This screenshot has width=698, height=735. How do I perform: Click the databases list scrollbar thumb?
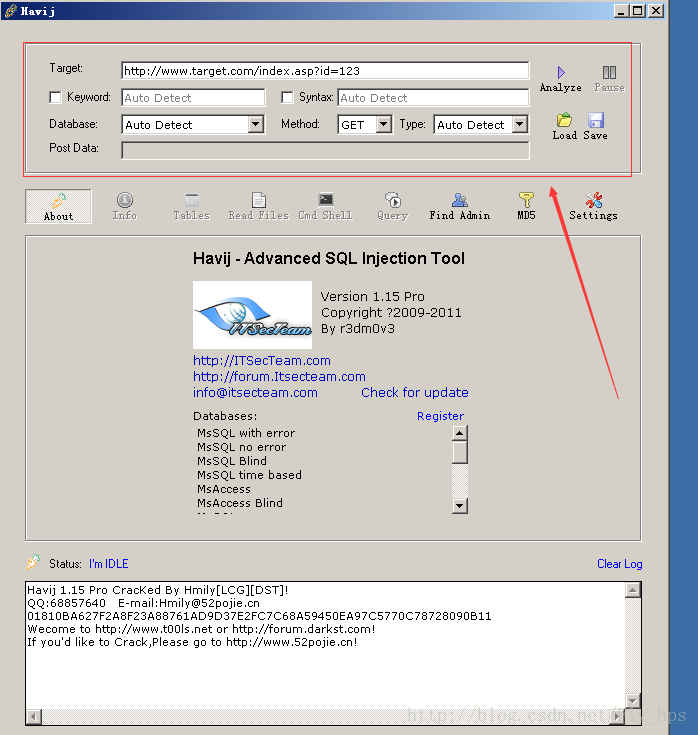(460, 452)
